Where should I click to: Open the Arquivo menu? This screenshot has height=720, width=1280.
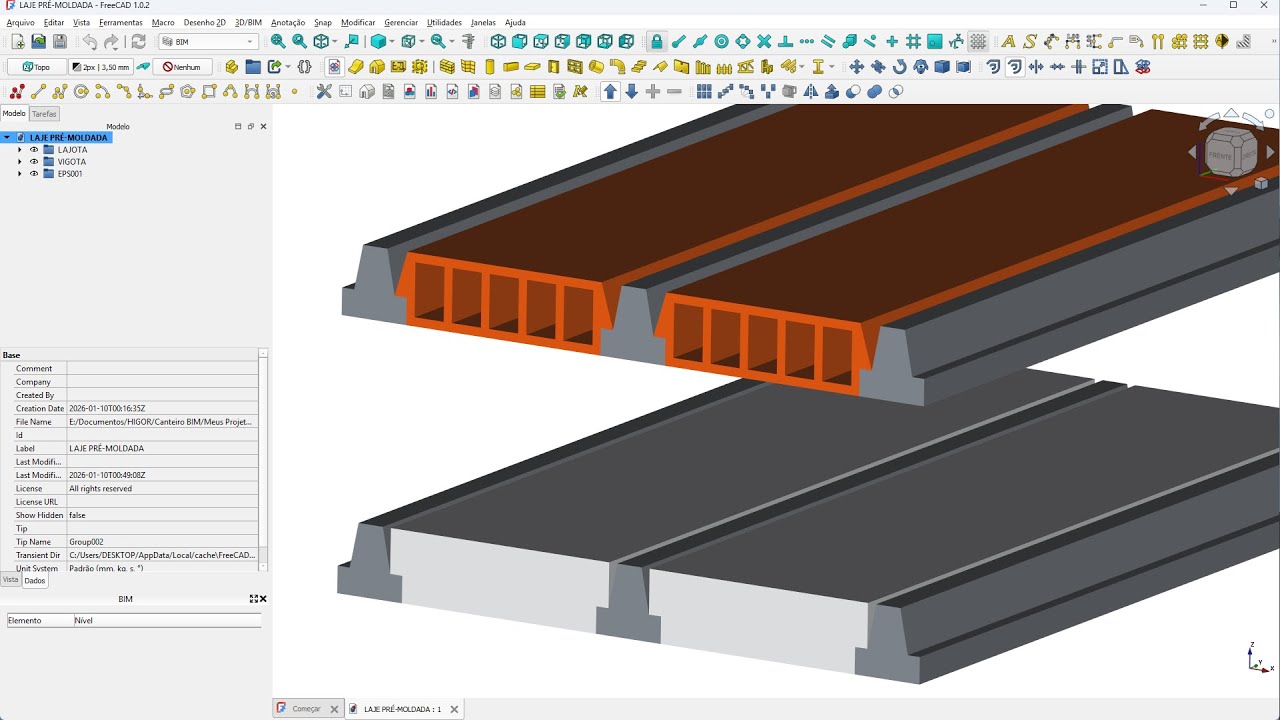20,22
